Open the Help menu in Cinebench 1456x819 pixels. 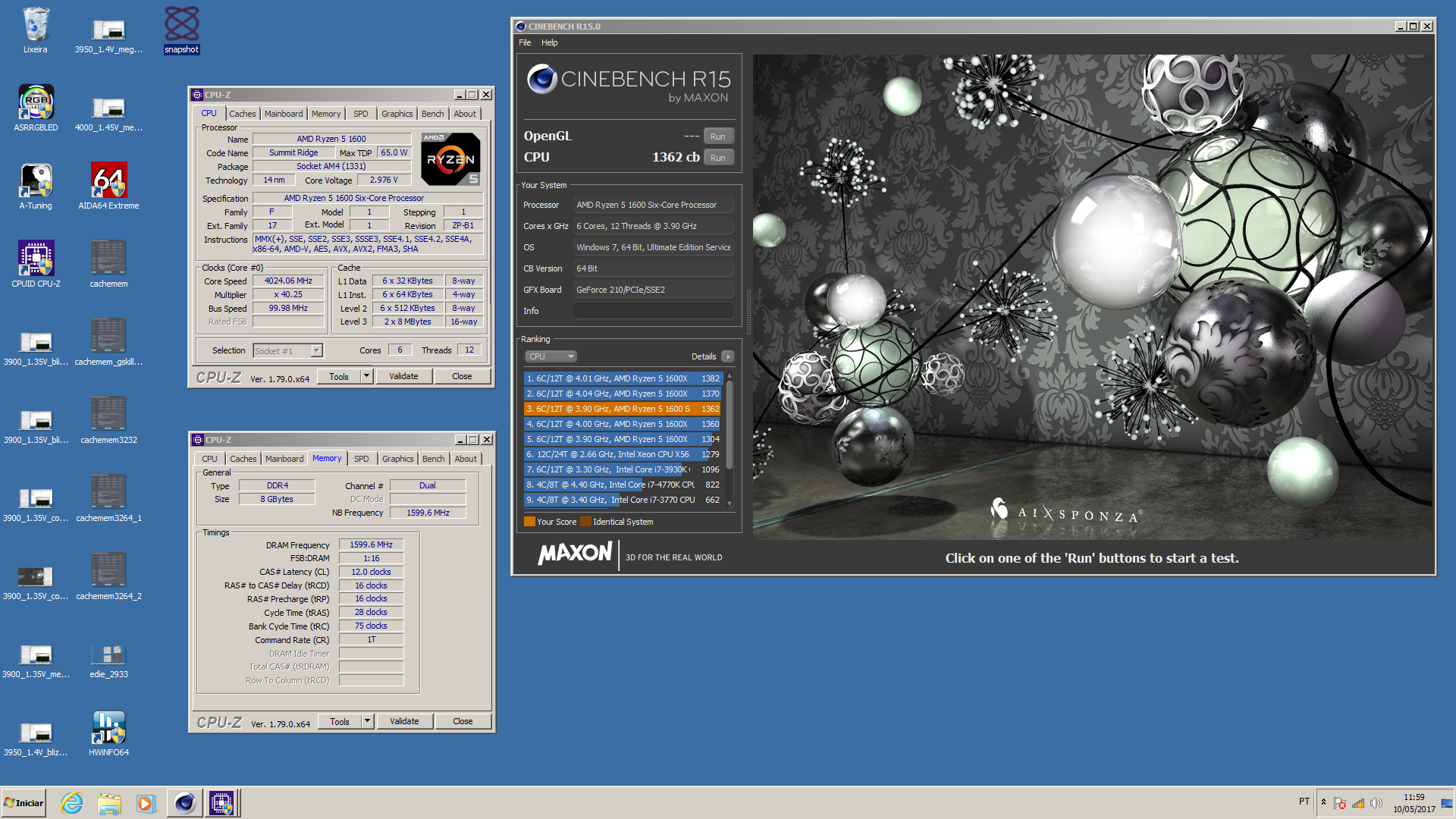point(550,42)
